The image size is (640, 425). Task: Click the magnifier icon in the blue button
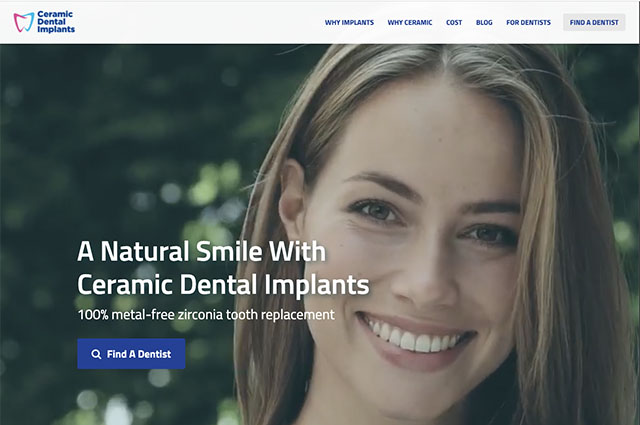(x=96, y=354)
